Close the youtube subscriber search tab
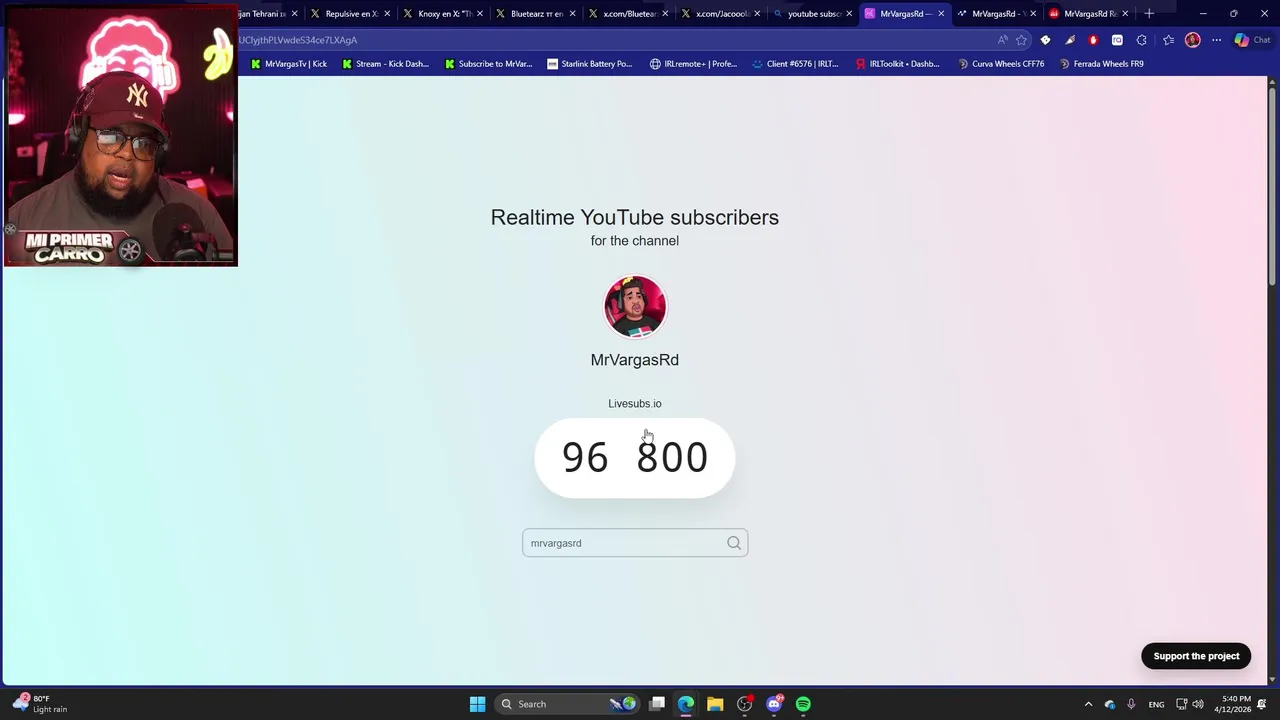The width and height of the screenshot is (1280, 720). (x=849, y=14)
